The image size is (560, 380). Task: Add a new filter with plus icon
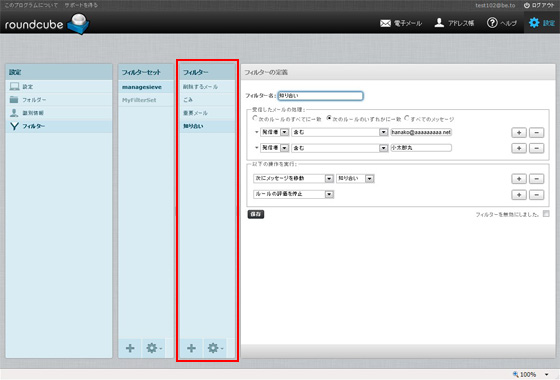point(191,348)
